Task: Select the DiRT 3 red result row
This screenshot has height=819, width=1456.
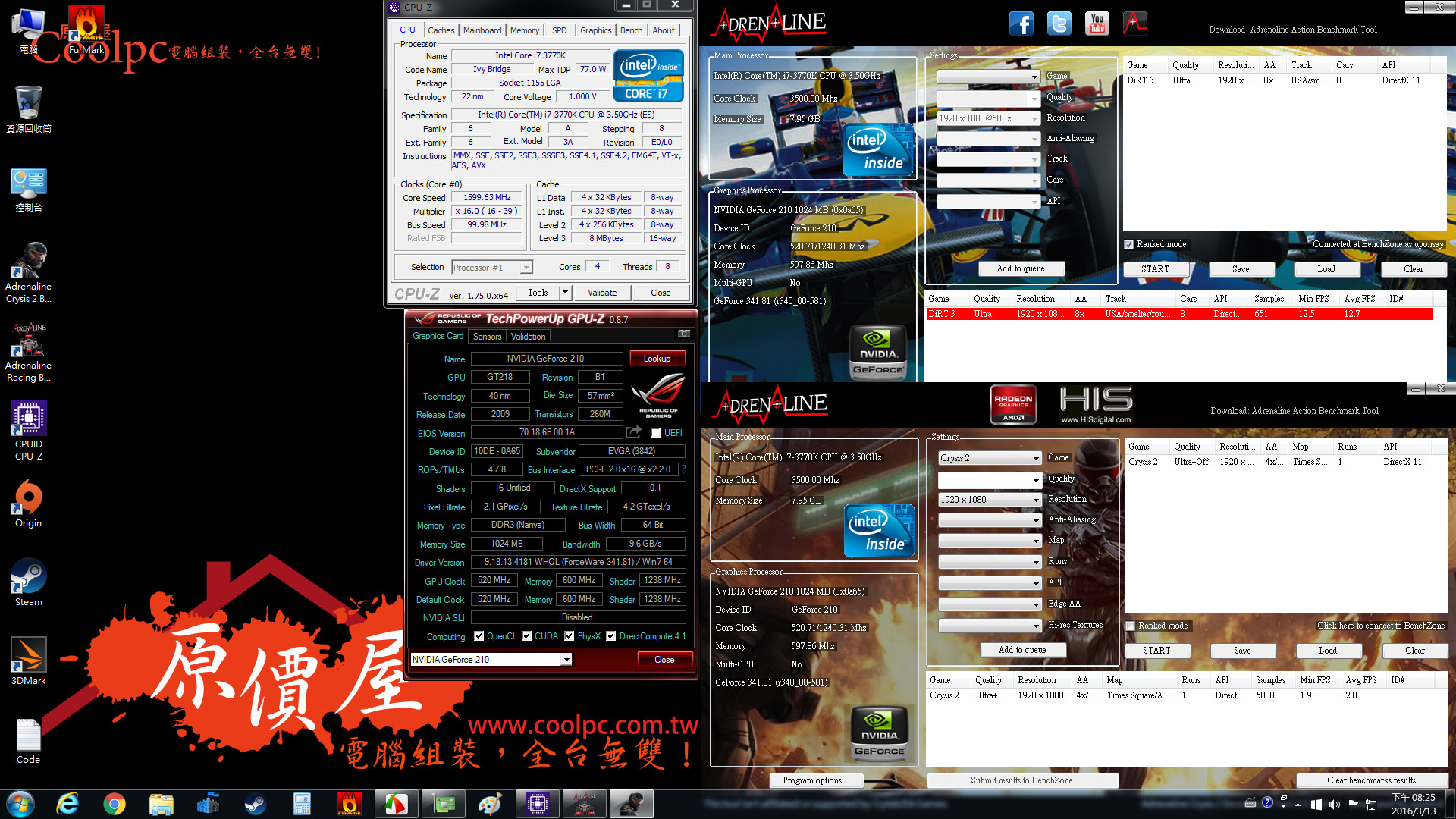Action: (x=1179, y=314)
